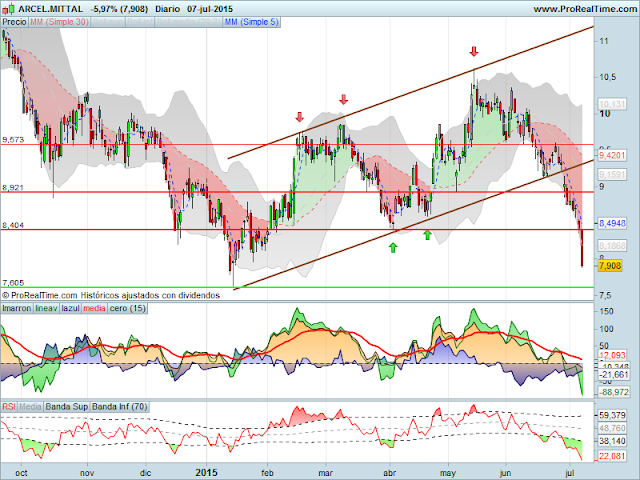Open the www.ProRealTime.com link
This screenshot has height=480, width=640.
pos(585,9)
